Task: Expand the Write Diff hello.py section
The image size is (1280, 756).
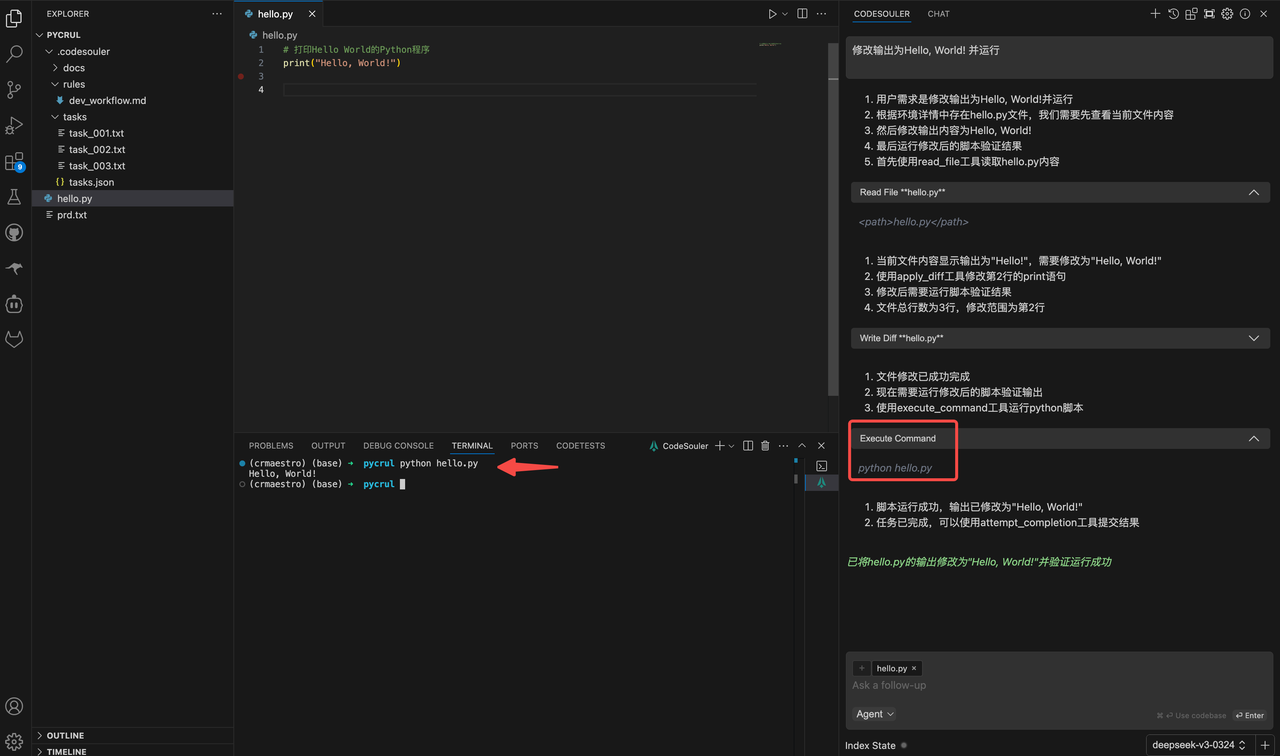Action: click(x=1253, y=339)
